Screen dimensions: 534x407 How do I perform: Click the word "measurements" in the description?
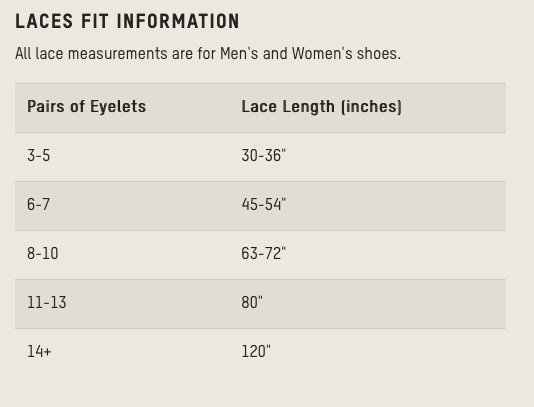(117, 54)
